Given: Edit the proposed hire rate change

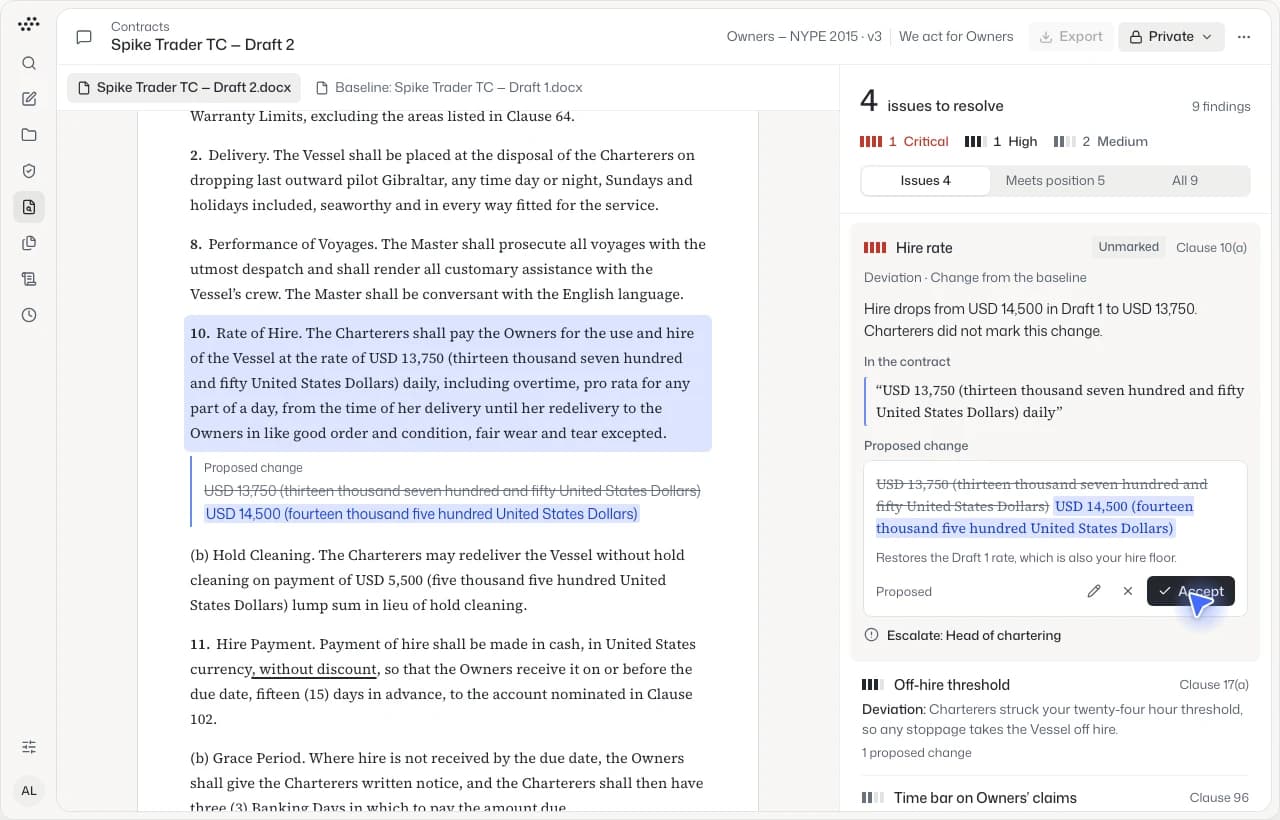Looking at the screenshot, I should coord(1094,591).
